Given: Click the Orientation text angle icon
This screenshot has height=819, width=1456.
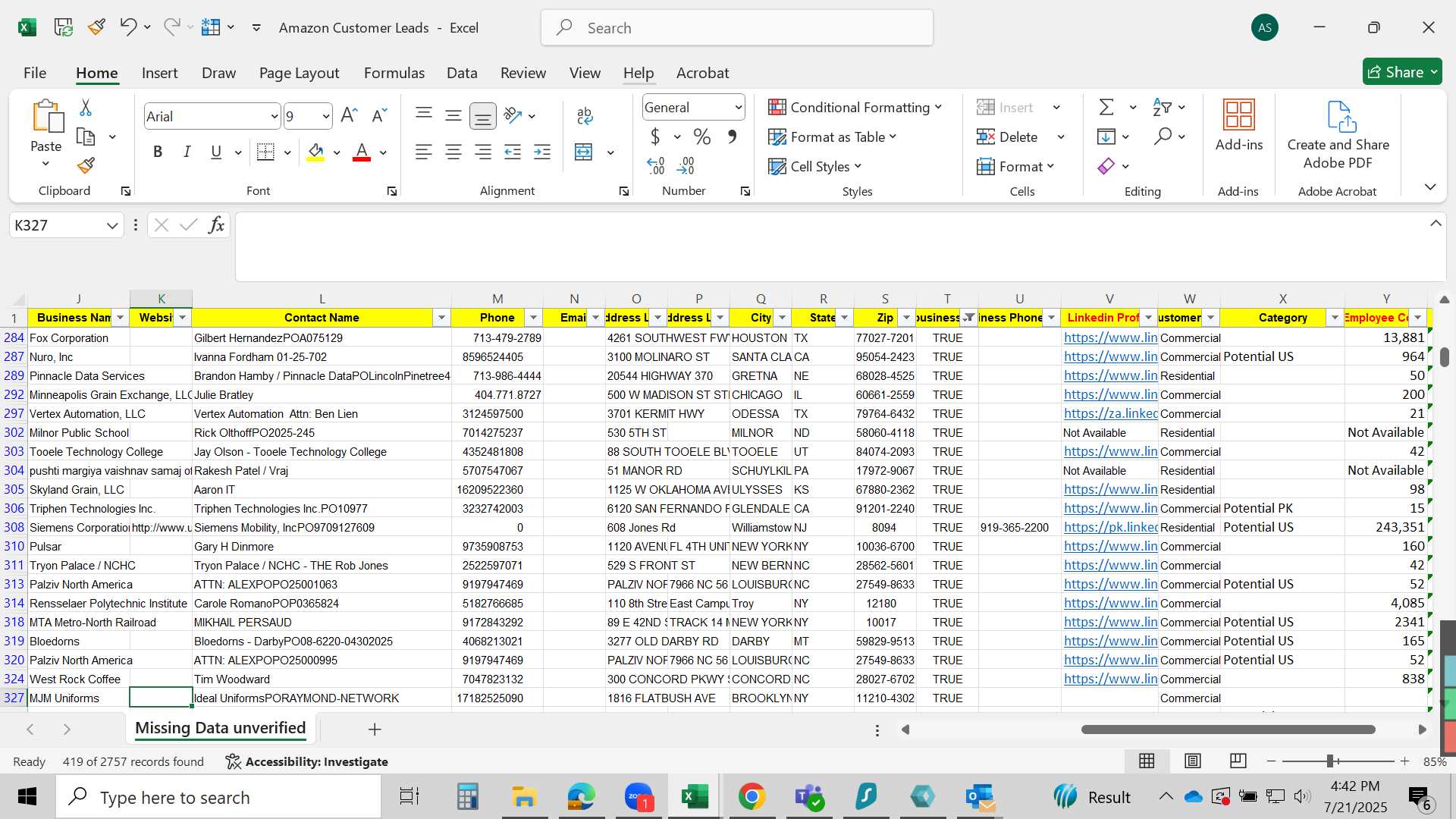Looking at the screenshot, I should (513, 115).
